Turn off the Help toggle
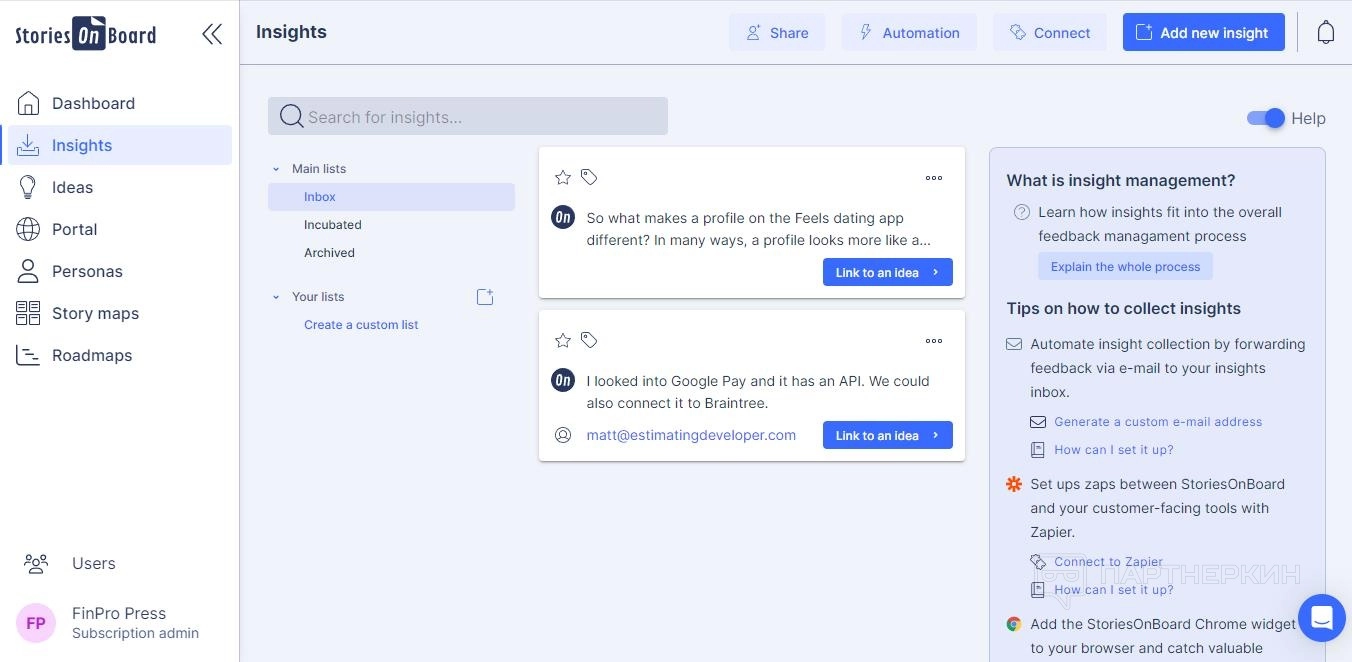The image size is (1352, 662). click(x=1265, y=118)
